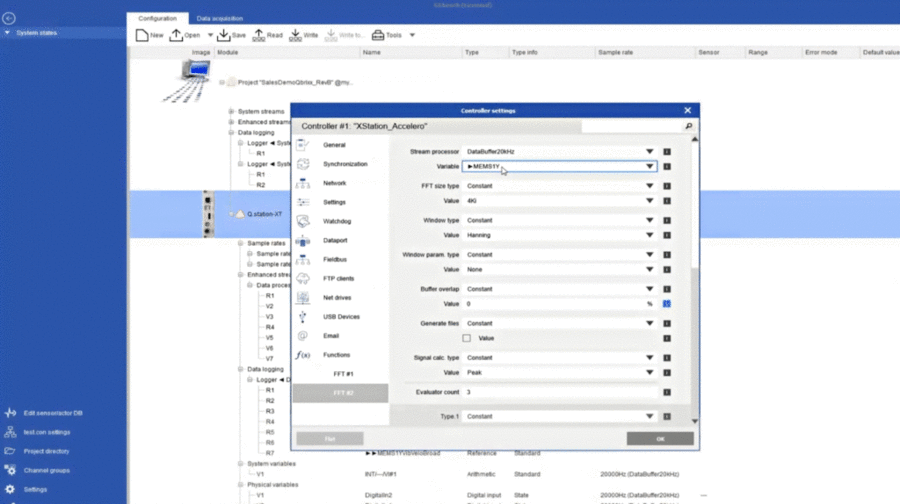This screenshot has height=504, width=900.
Task: Click the search magnifier in the dialog
Action: (x=688, y=127)
